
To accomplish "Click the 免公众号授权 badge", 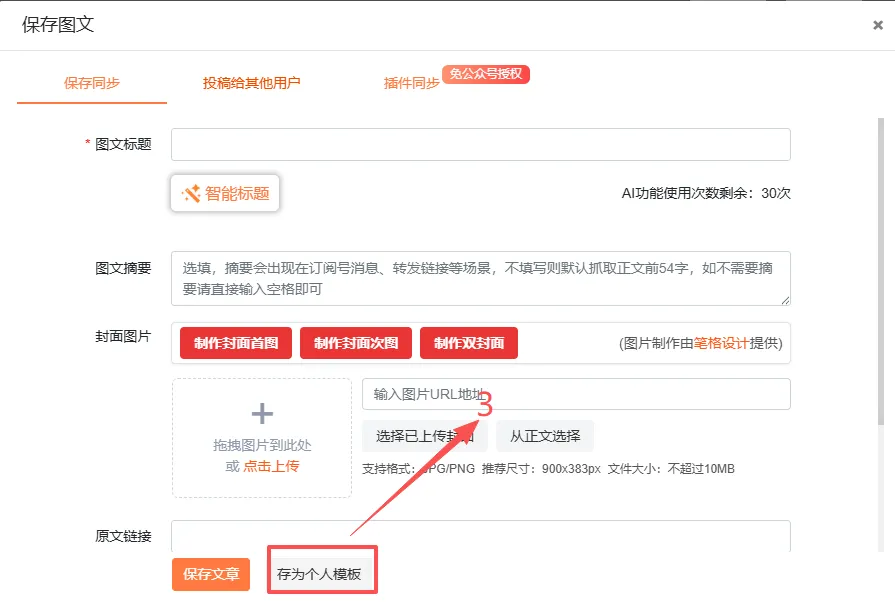I will click(x=486, y=74).
